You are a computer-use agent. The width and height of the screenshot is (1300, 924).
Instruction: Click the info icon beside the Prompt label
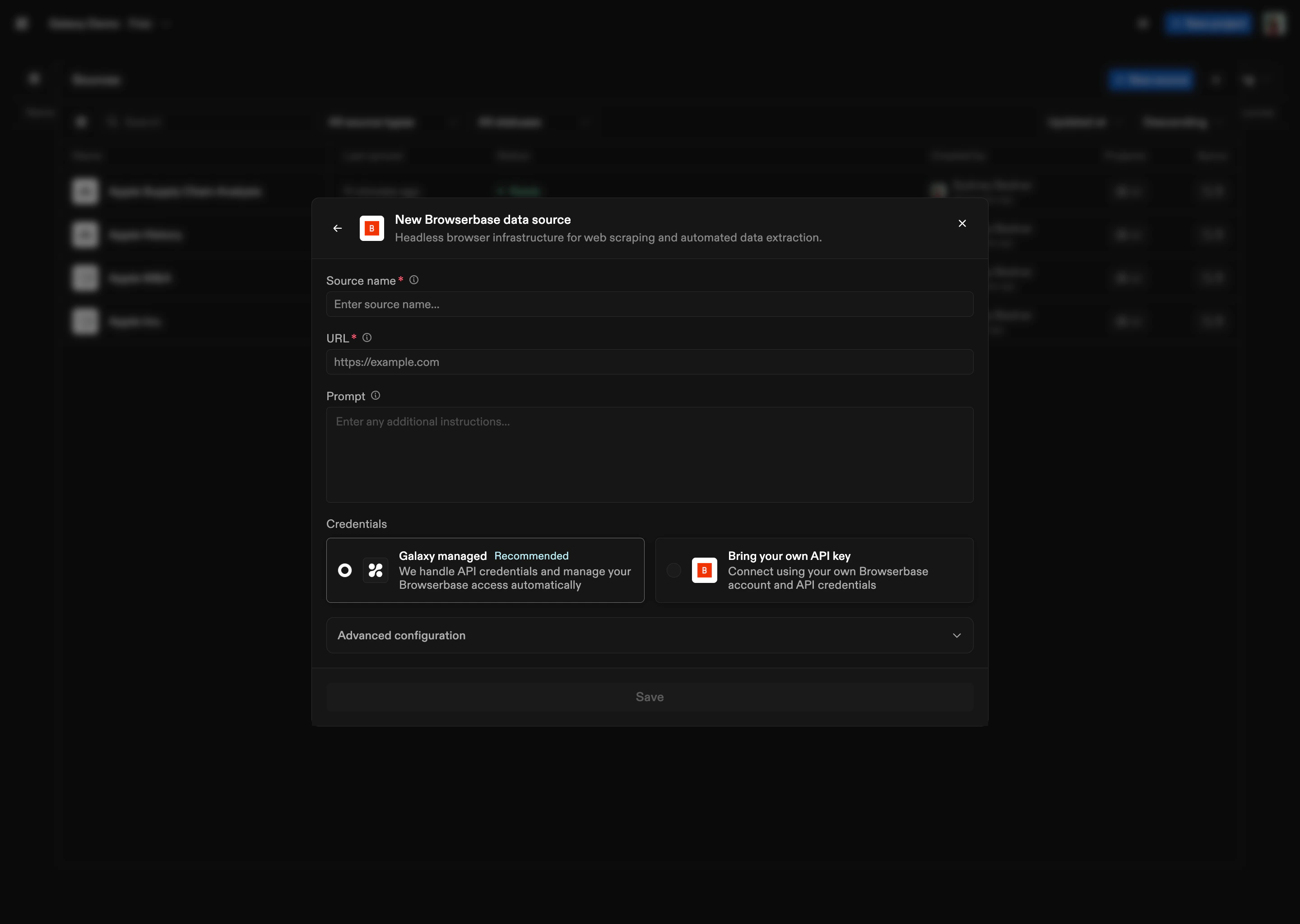pos(375,395)
